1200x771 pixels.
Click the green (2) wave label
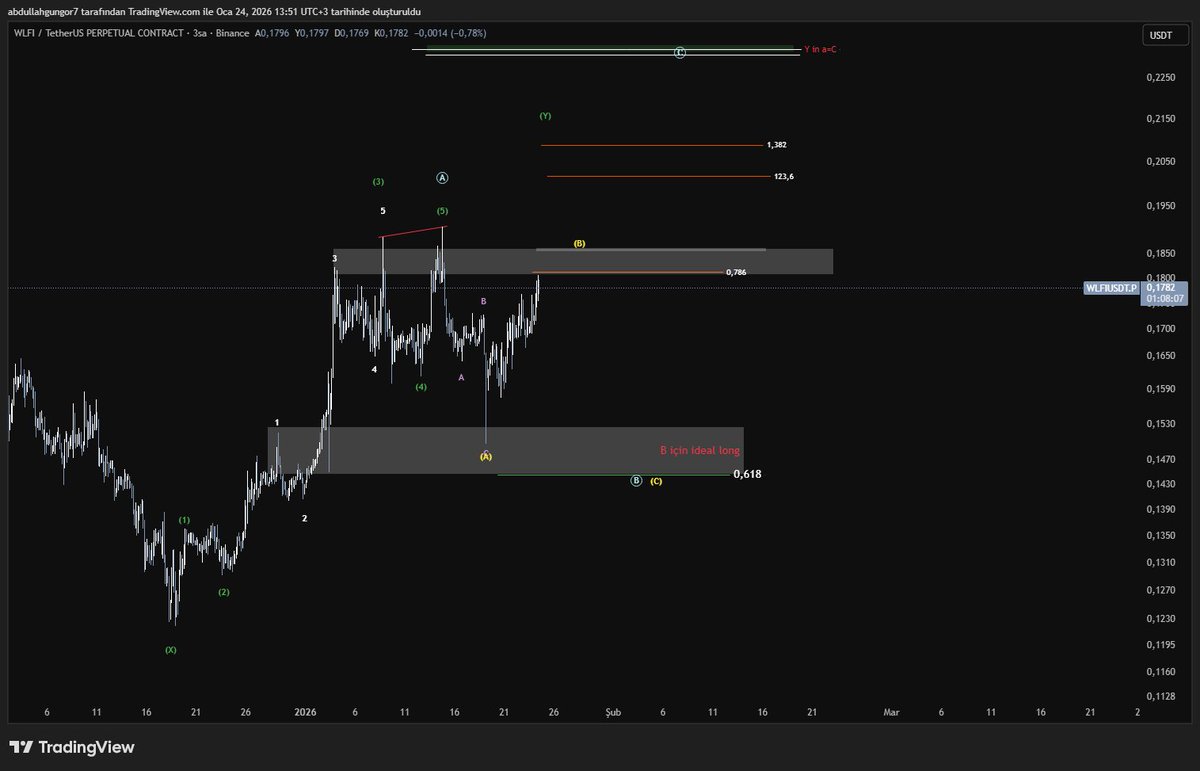224,592
